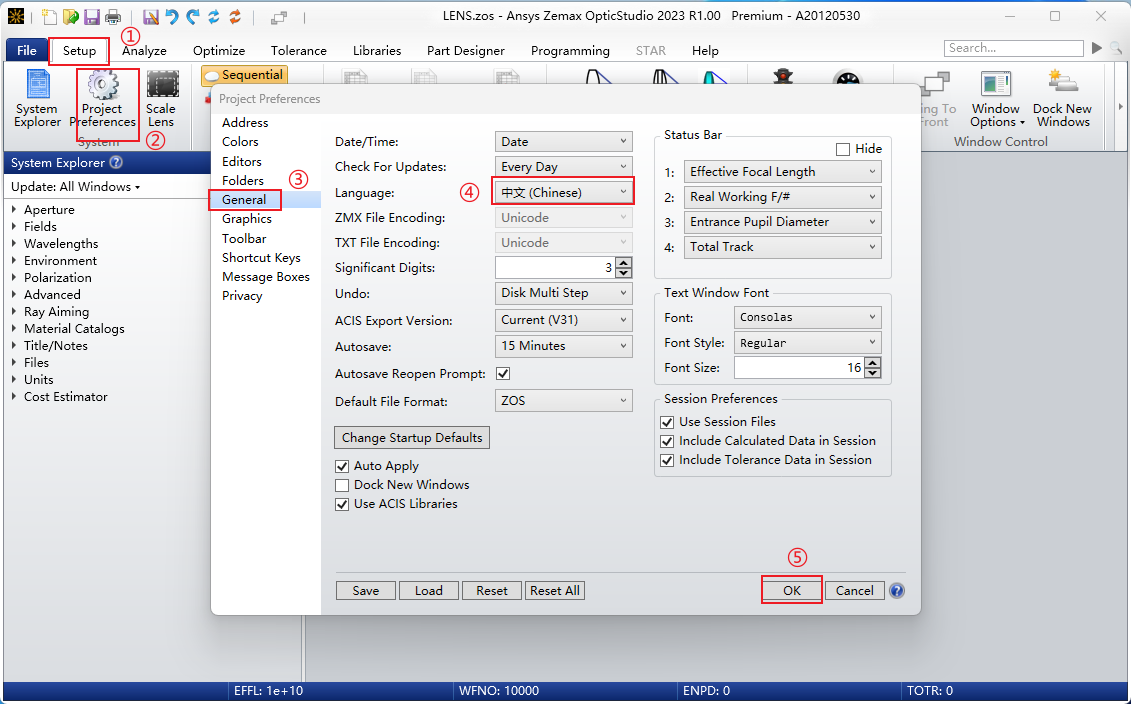Viewport: 1131px width, 704px height.
Task: Toggle the Sequential mode button
Action: pos(245,75)
